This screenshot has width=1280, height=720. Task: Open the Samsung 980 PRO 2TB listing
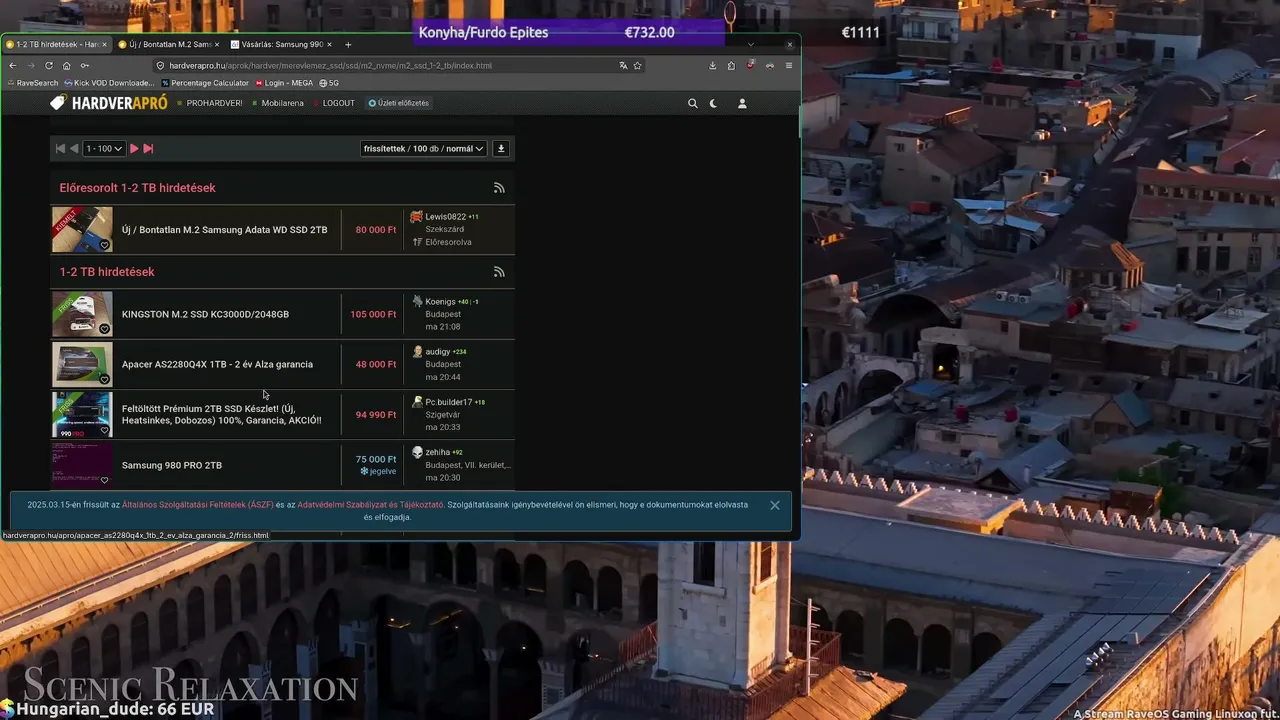click(172, 465)
